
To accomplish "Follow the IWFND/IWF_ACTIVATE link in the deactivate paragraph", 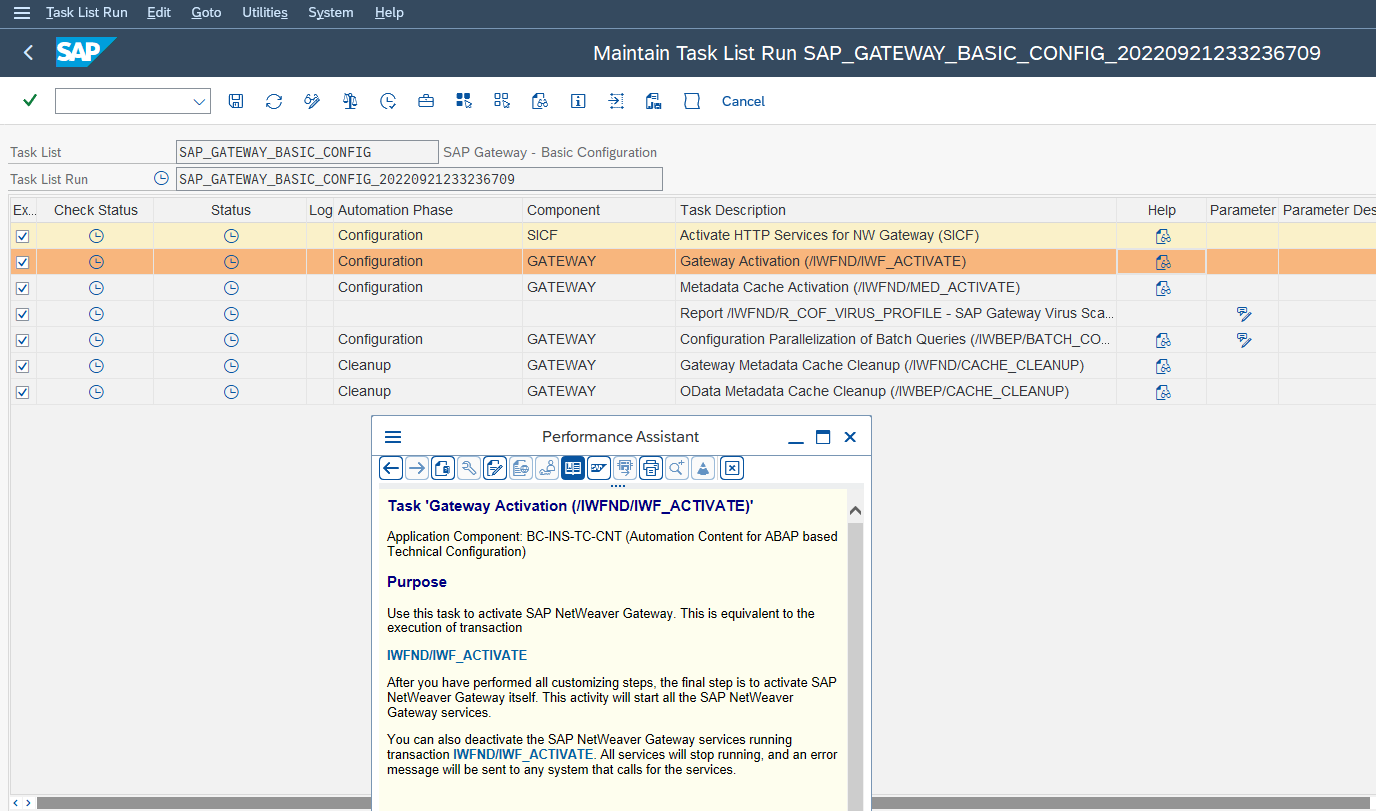I will coord(523,754).
